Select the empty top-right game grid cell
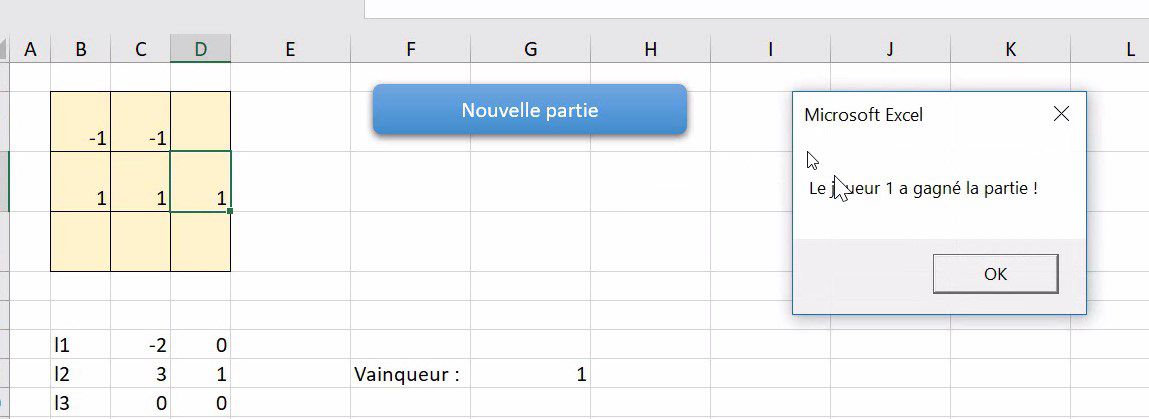Image resolution: width=1149 pixels, height=419 pixels. click(201, 122)
